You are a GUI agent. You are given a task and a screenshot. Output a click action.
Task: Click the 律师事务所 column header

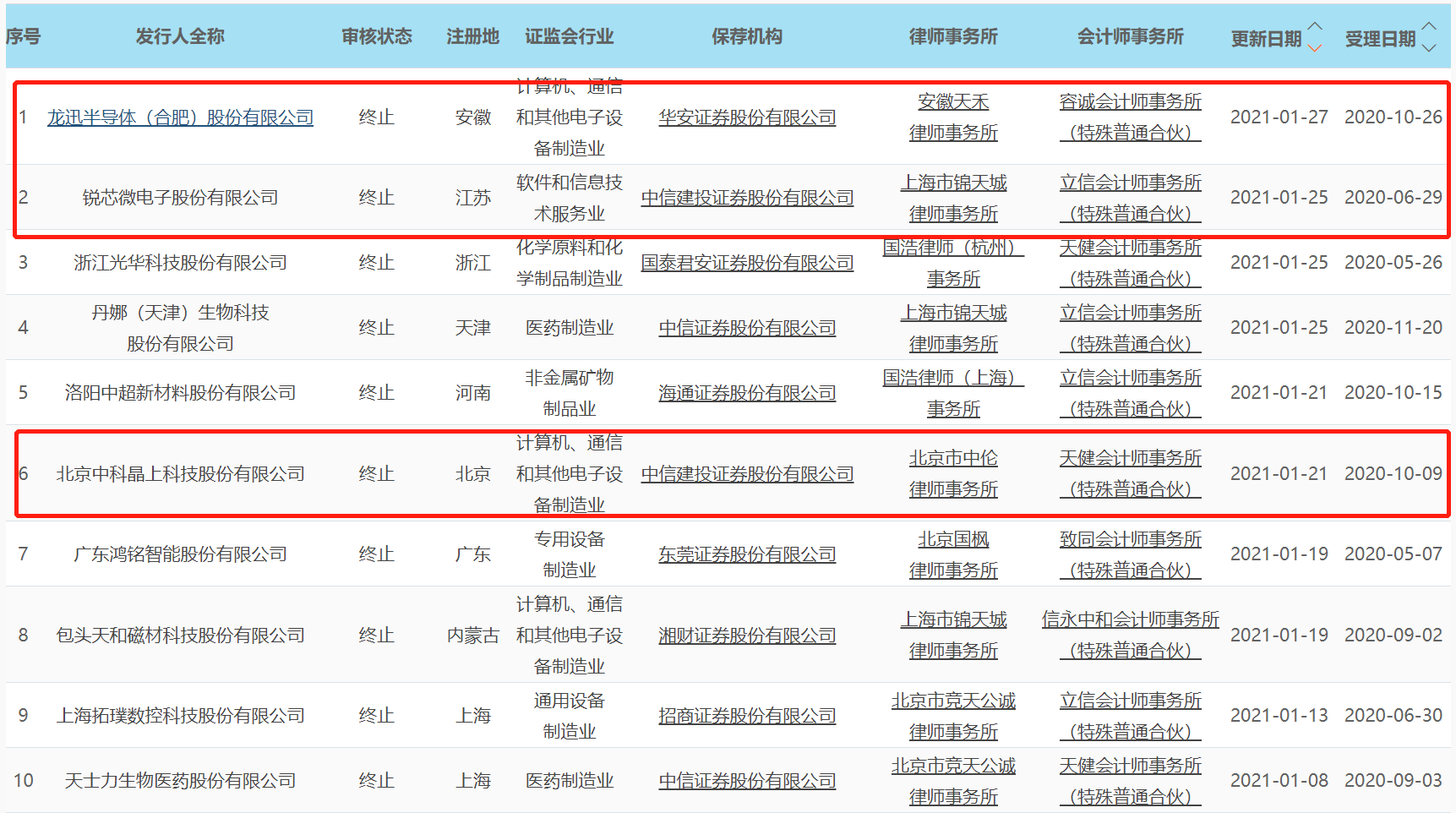tap(953, 36)
